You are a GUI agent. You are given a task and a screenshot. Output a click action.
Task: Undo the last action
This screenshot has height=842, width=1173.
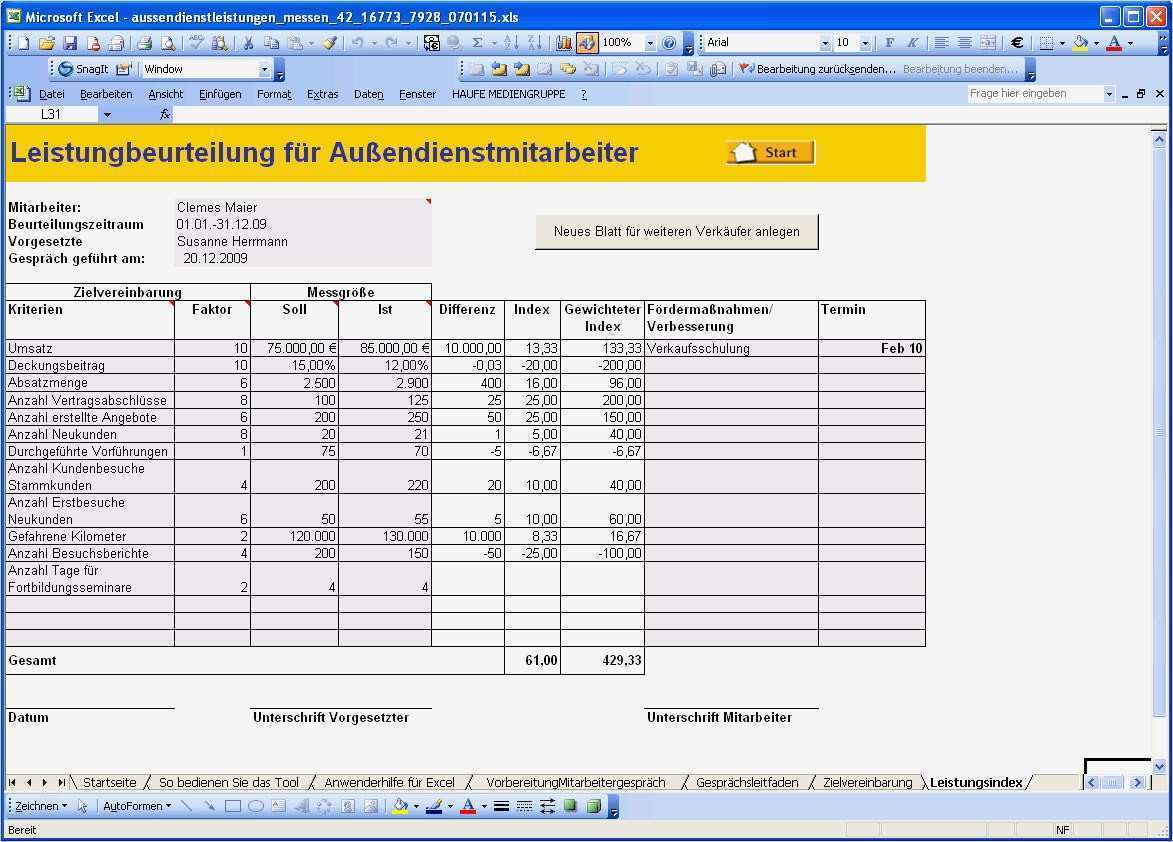[x=358, y=43]
